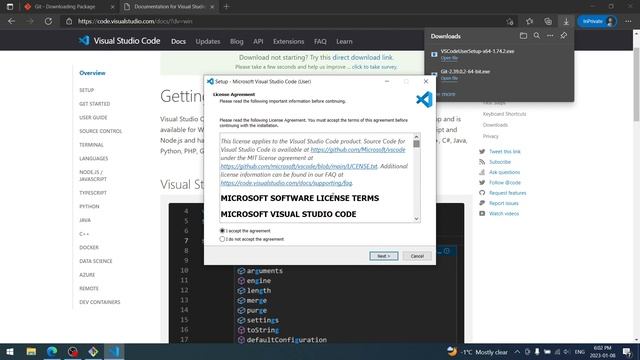The height and width of the screenshot is (360, 640).
Task: Open Microsoft Edge from taskbar
Action: [52, 351]
